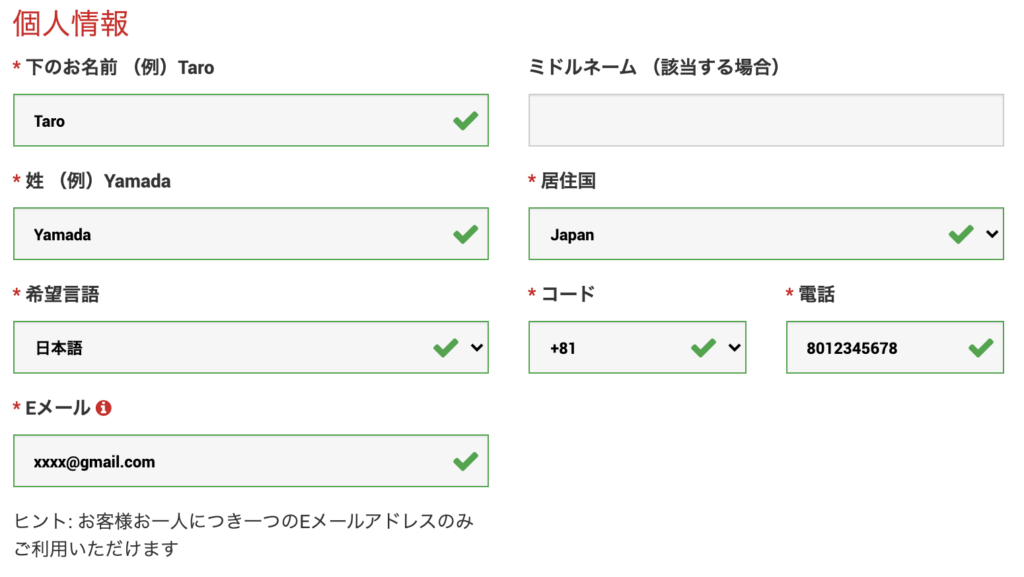Click the empty ミドルネーム input field

(765, 120)
